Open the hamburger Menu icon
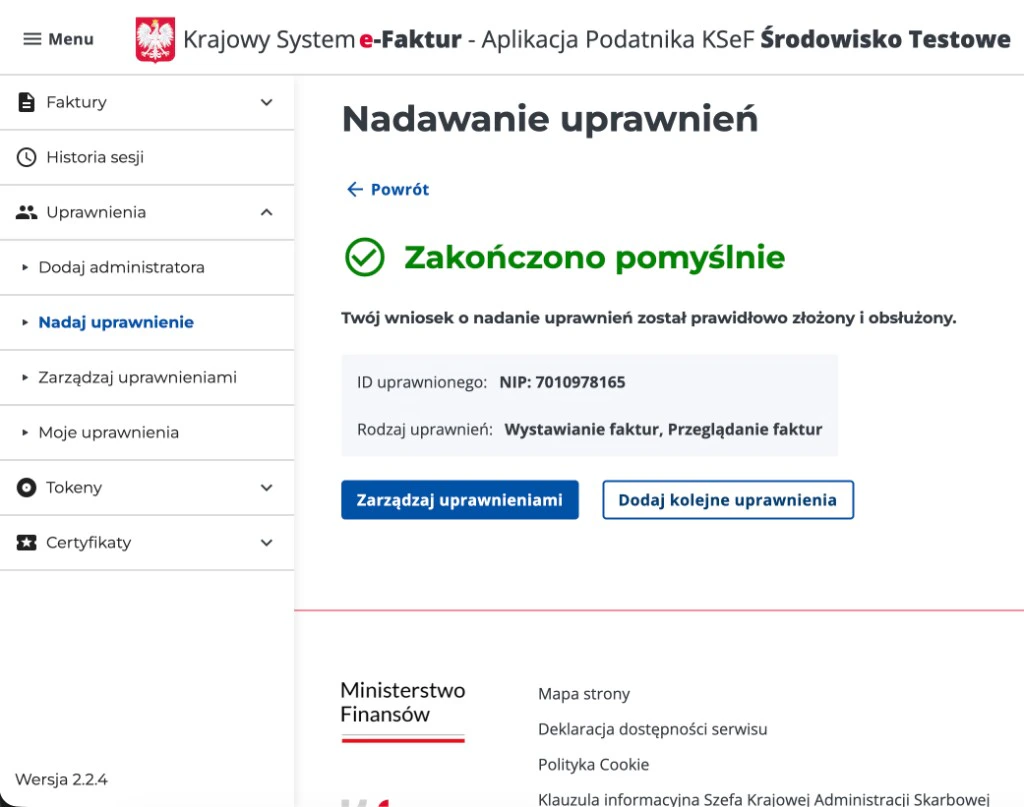This screenshot has width=1024, height=807. pyautogui.click(x=32, y=39)
